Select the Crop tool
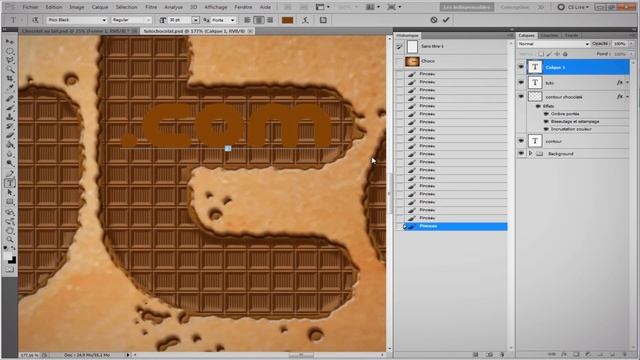The image size is (640, 360). click(9, 78)
